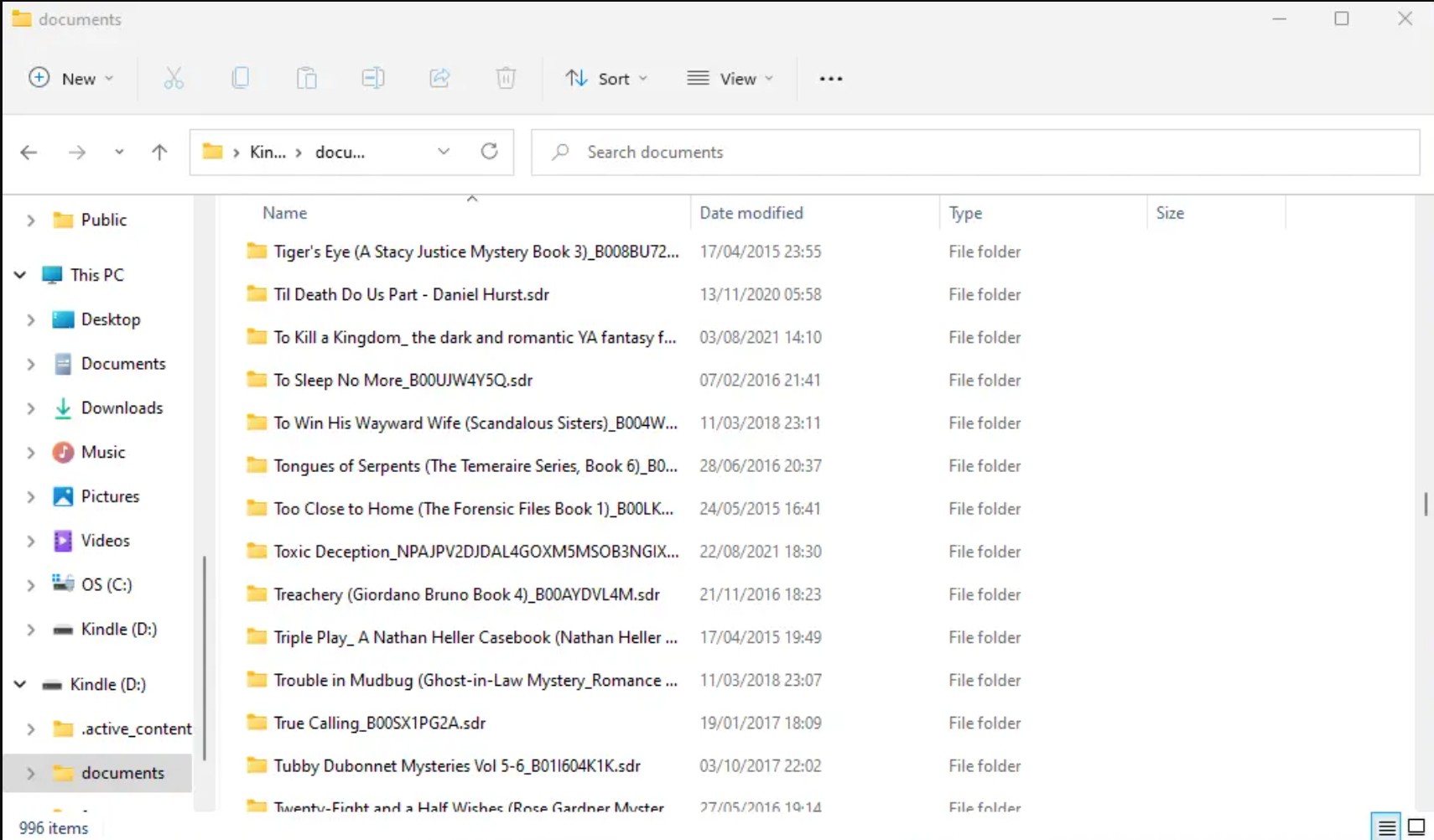
Task: Sort by the Name column header
Action: point(284,213)
